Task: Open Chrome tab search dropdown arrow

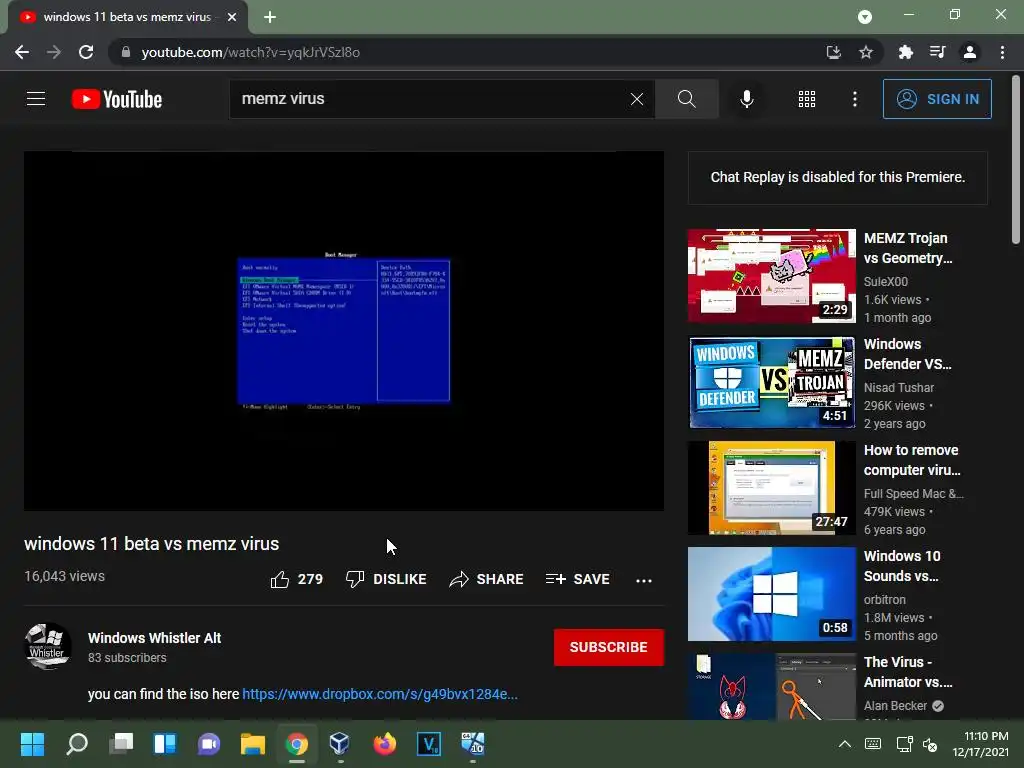Action: pos(865,17)
